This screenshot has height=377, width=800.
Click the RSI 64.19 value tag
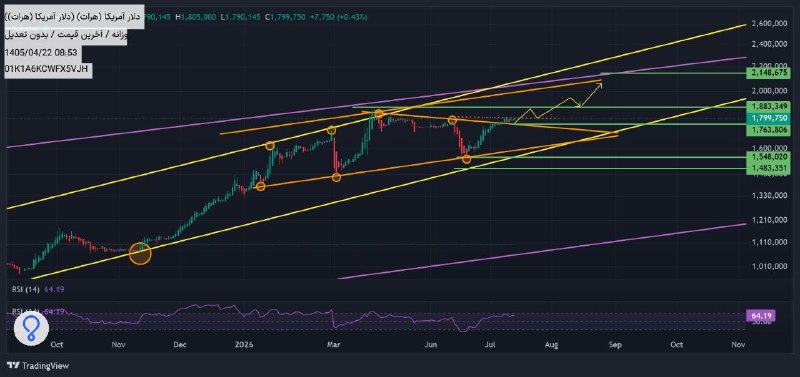click(760, 316)
